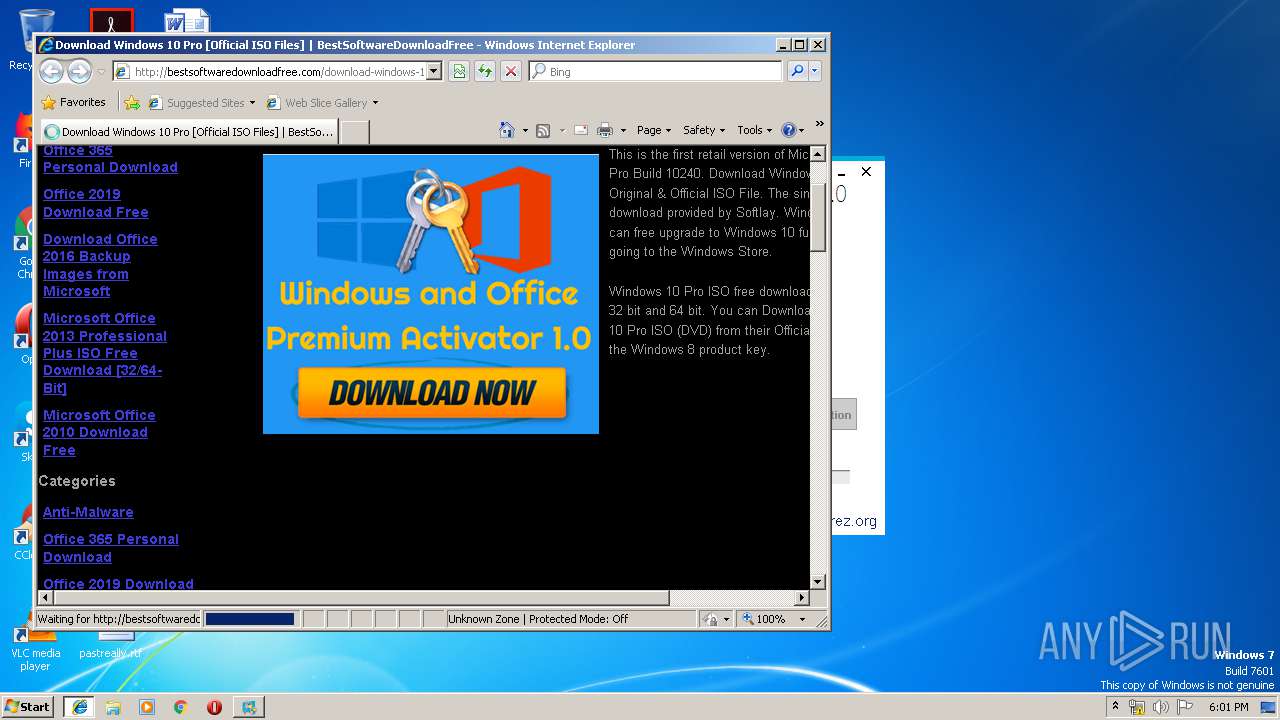Image resolution: width=1280 pixels, height=720 pixels.
Task: Open a new blank tab
Action: pos(355,131)
